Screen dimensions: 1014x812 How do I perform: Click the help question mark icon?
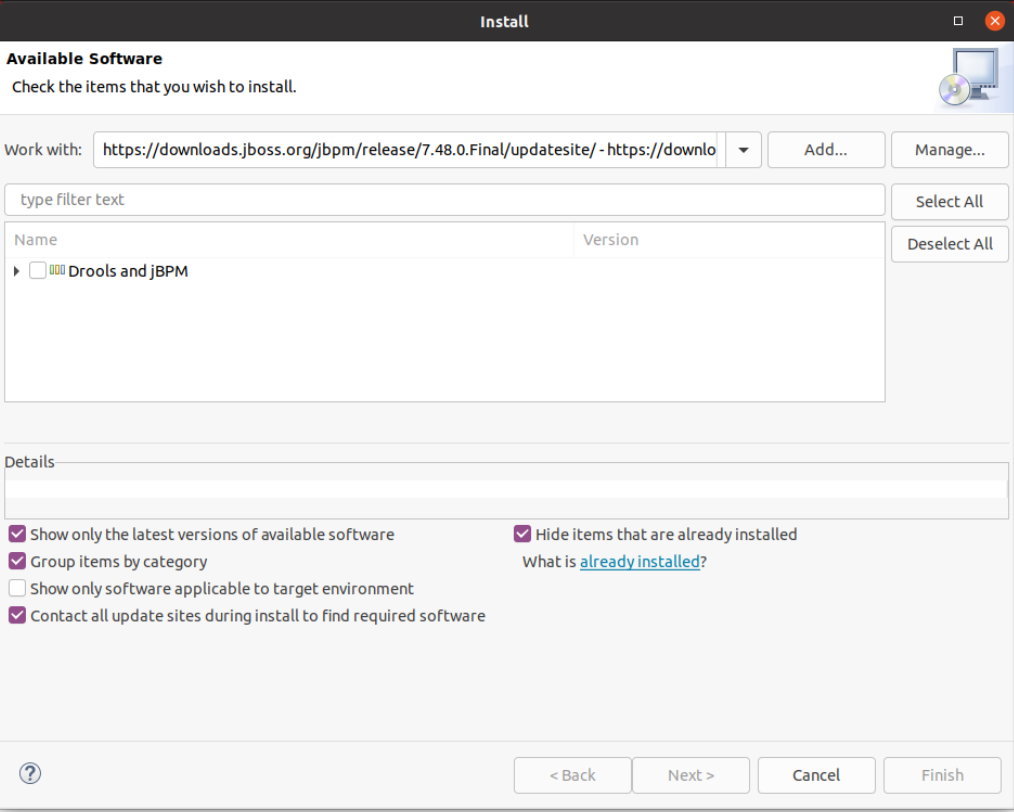(30, 773)
